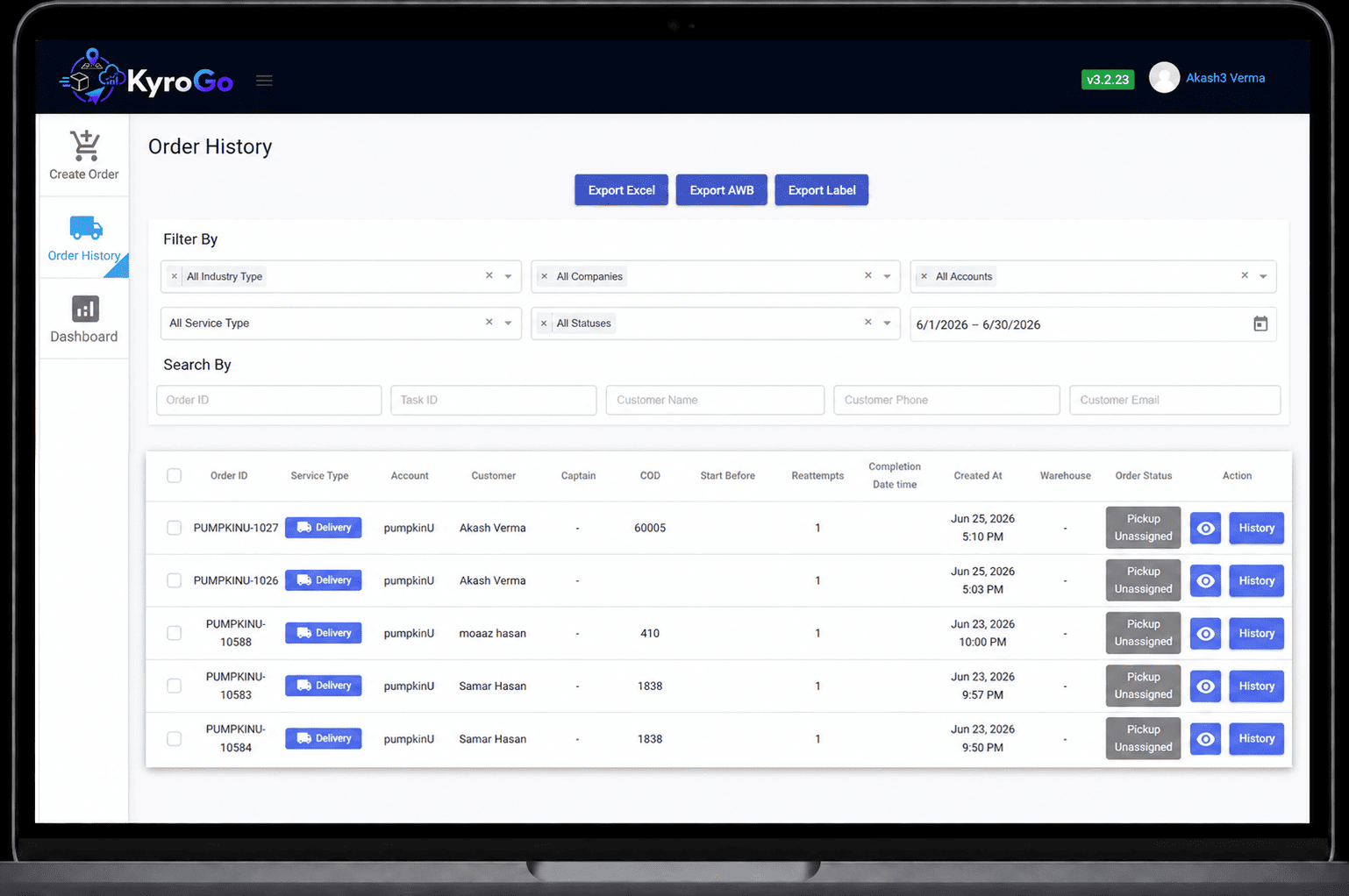View details of order PUMPKINU-1026
1349x896 pixels.
pyautogui.click(x=1205, y=580)
